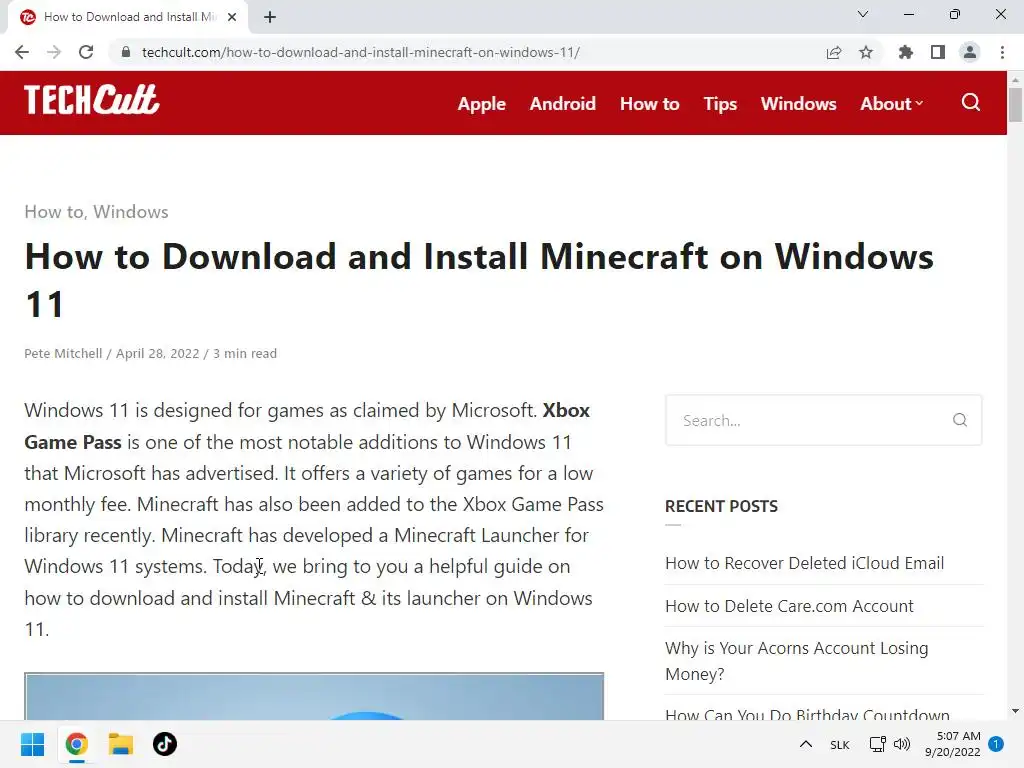Click the Windows category link above title
1024x768 pixels.
pyautogui.click(x=131, y=212)
